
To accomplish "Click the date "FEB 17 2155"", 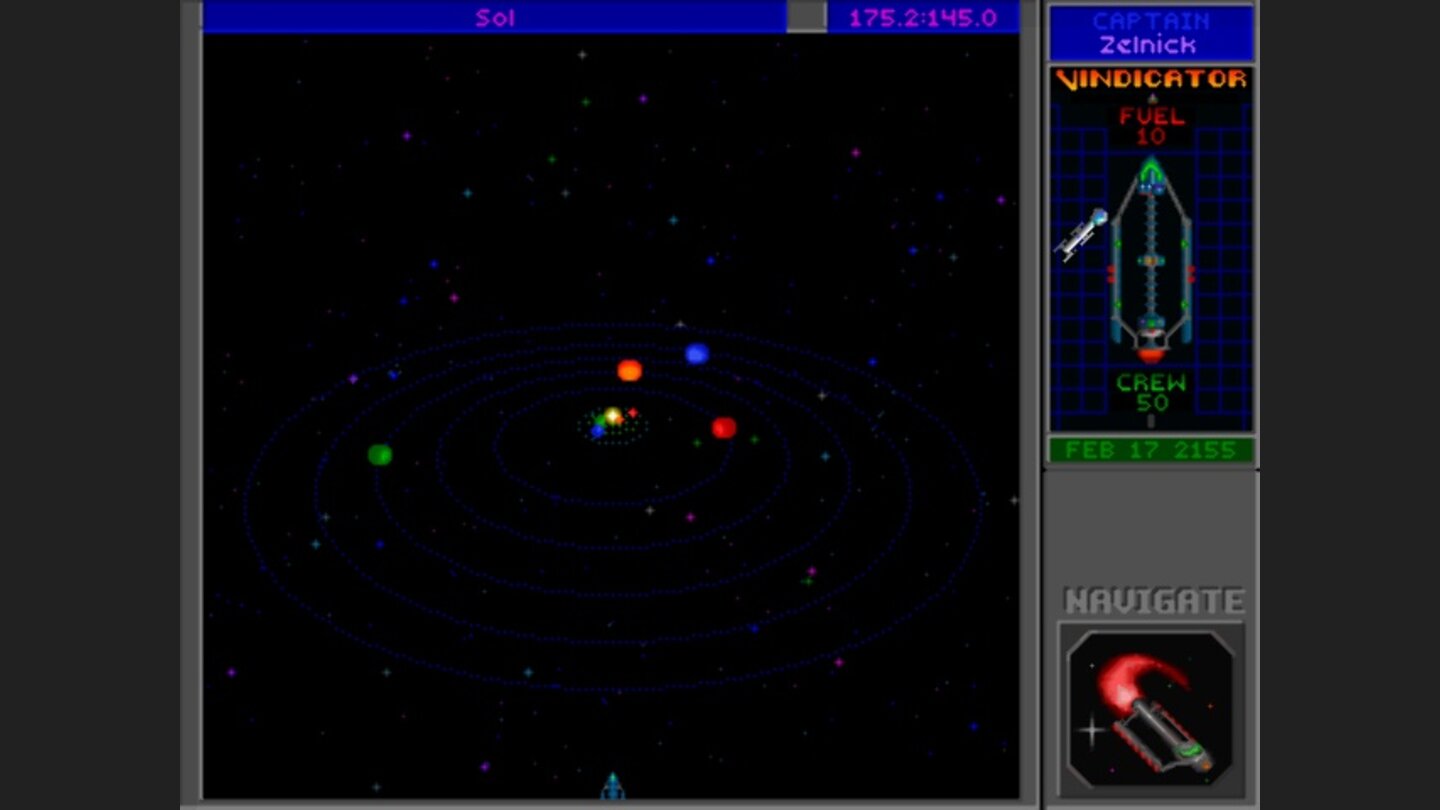I will (x=1151, y=450).
